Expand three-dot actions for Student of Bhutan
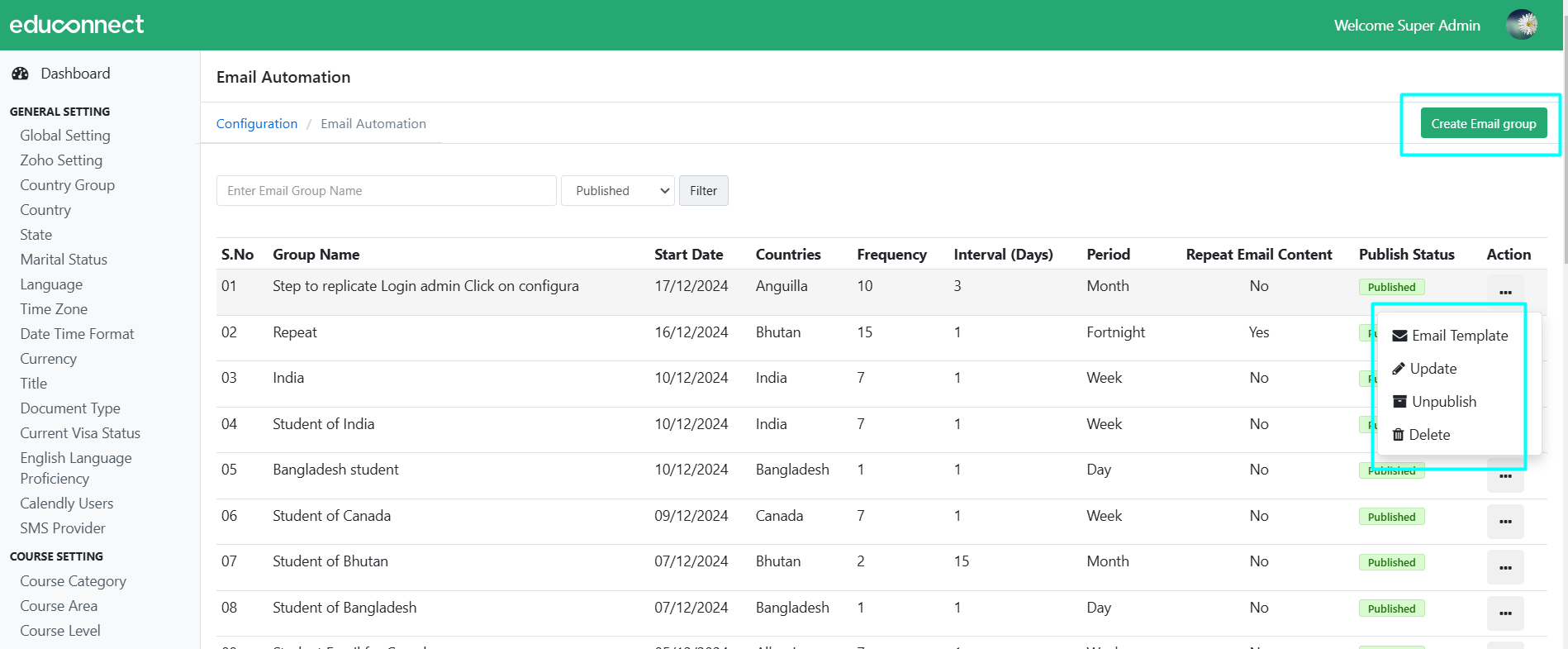 pyautogui.click(x=1505, y=567)
